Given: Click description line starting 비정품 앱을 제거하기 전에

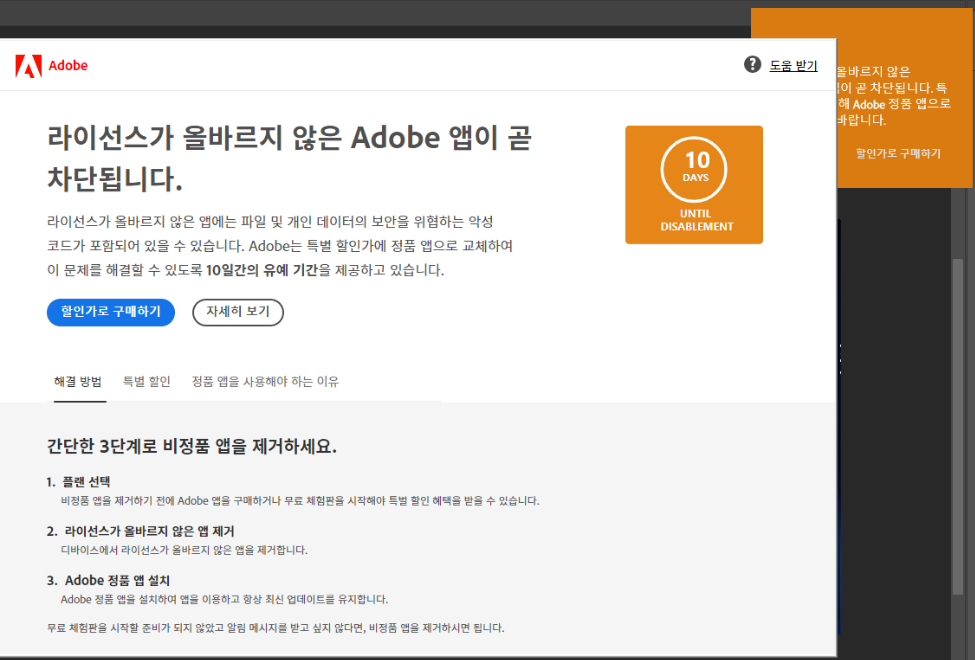Looking at the screenshot, I should 300,501.
